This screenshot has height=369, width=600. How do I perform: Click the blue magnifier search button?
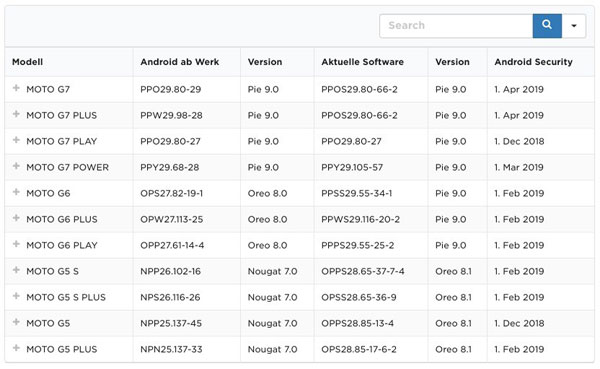pos(547,26)
